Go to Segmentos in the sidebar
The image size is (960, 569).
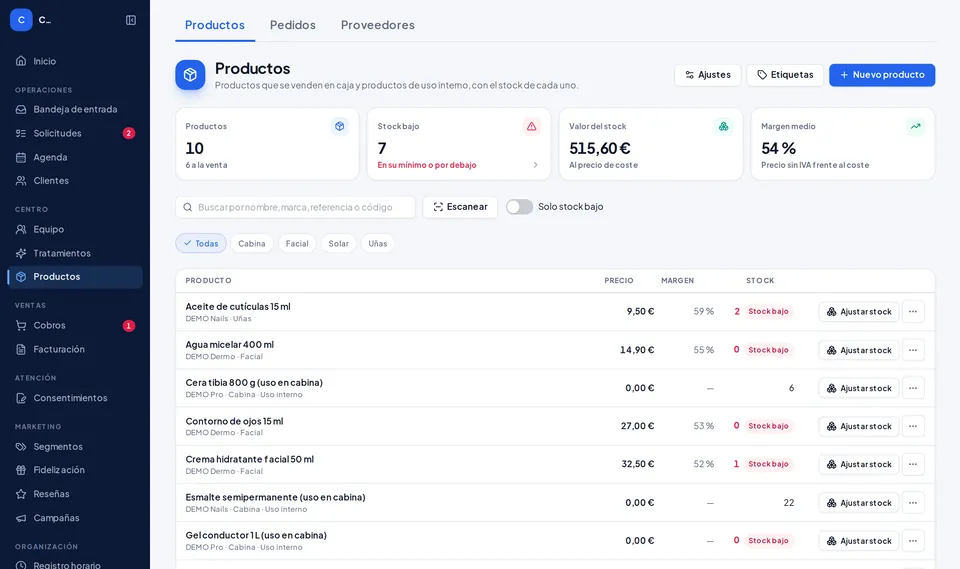coord(75,447)
